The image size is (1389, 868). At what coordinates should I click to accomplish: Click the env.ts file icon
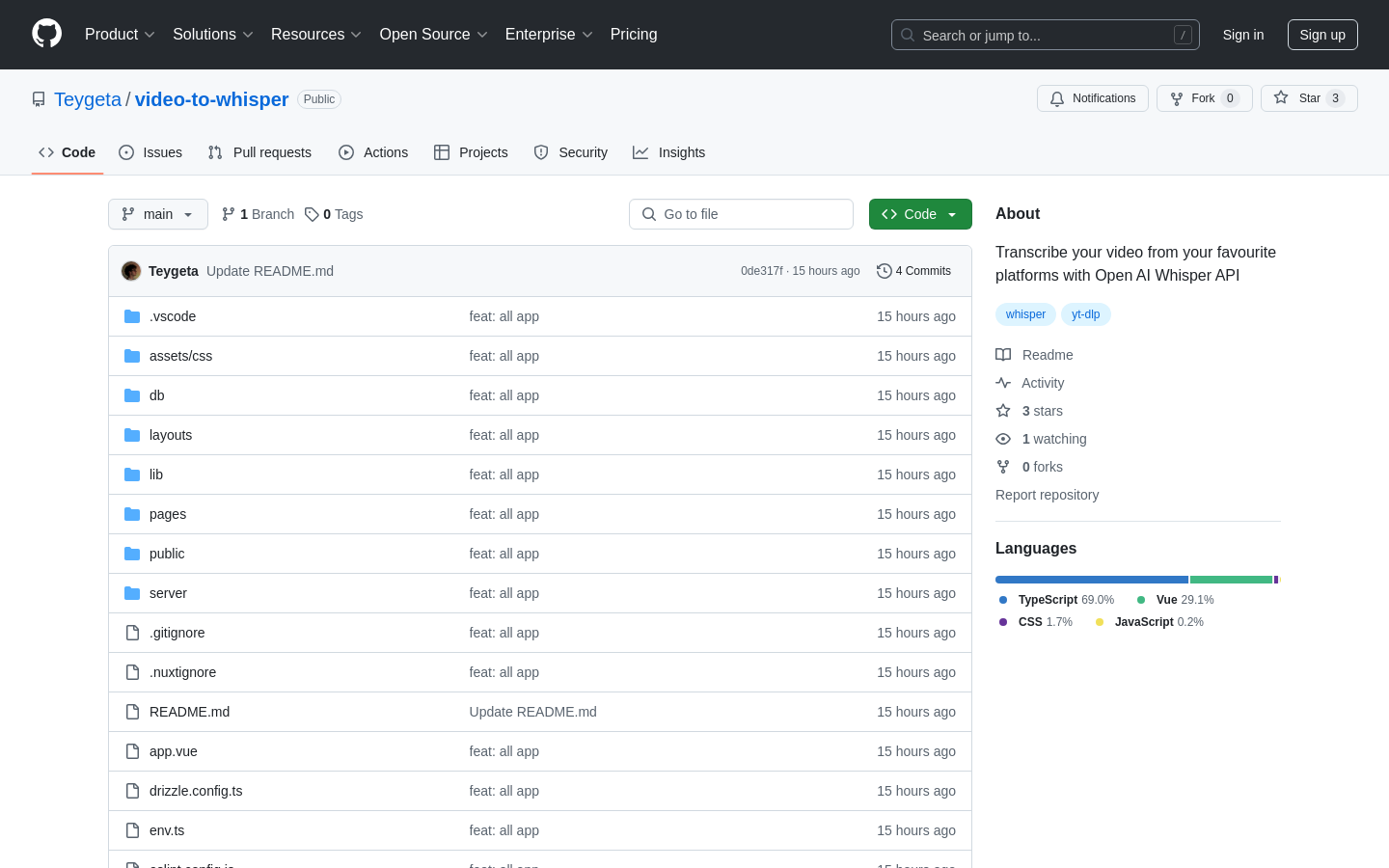pos(132,830)
